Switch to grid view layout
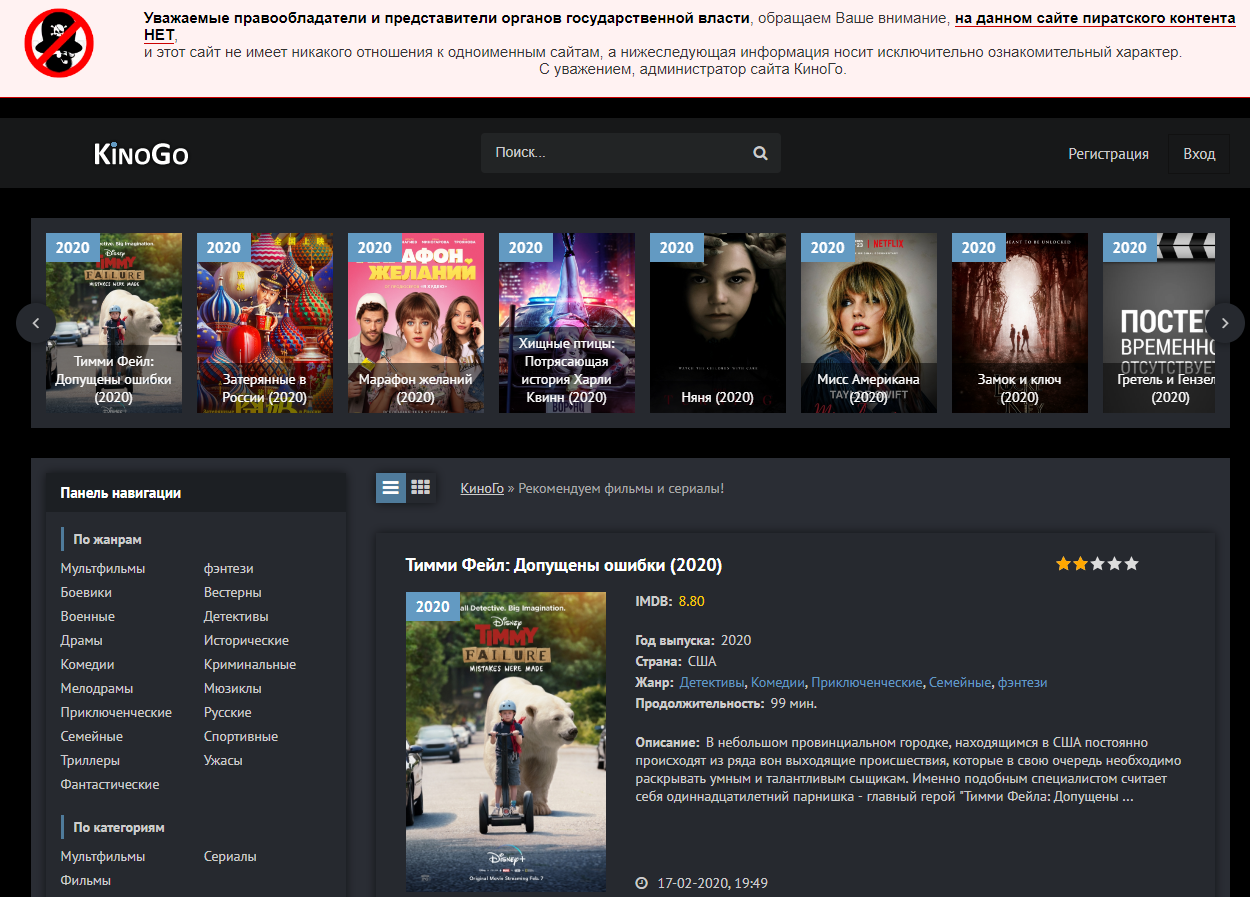The image size is (1250, 897). (x=420, y=488)
